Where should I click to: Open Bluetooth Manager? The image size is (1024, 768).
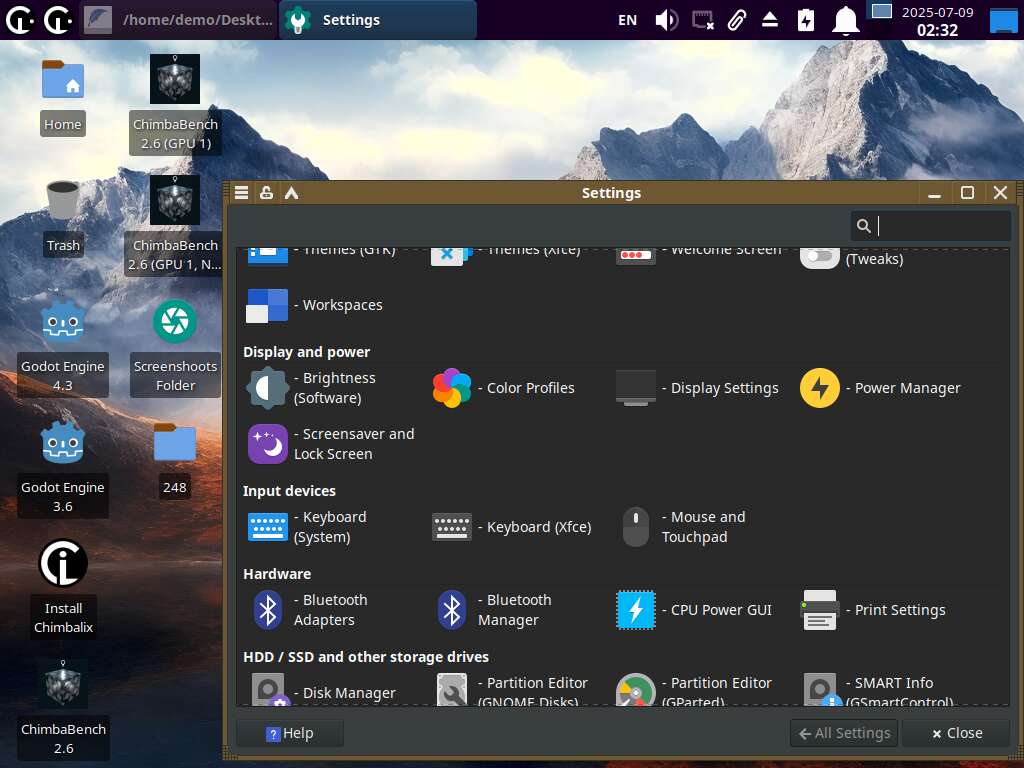tap(495, 610)
